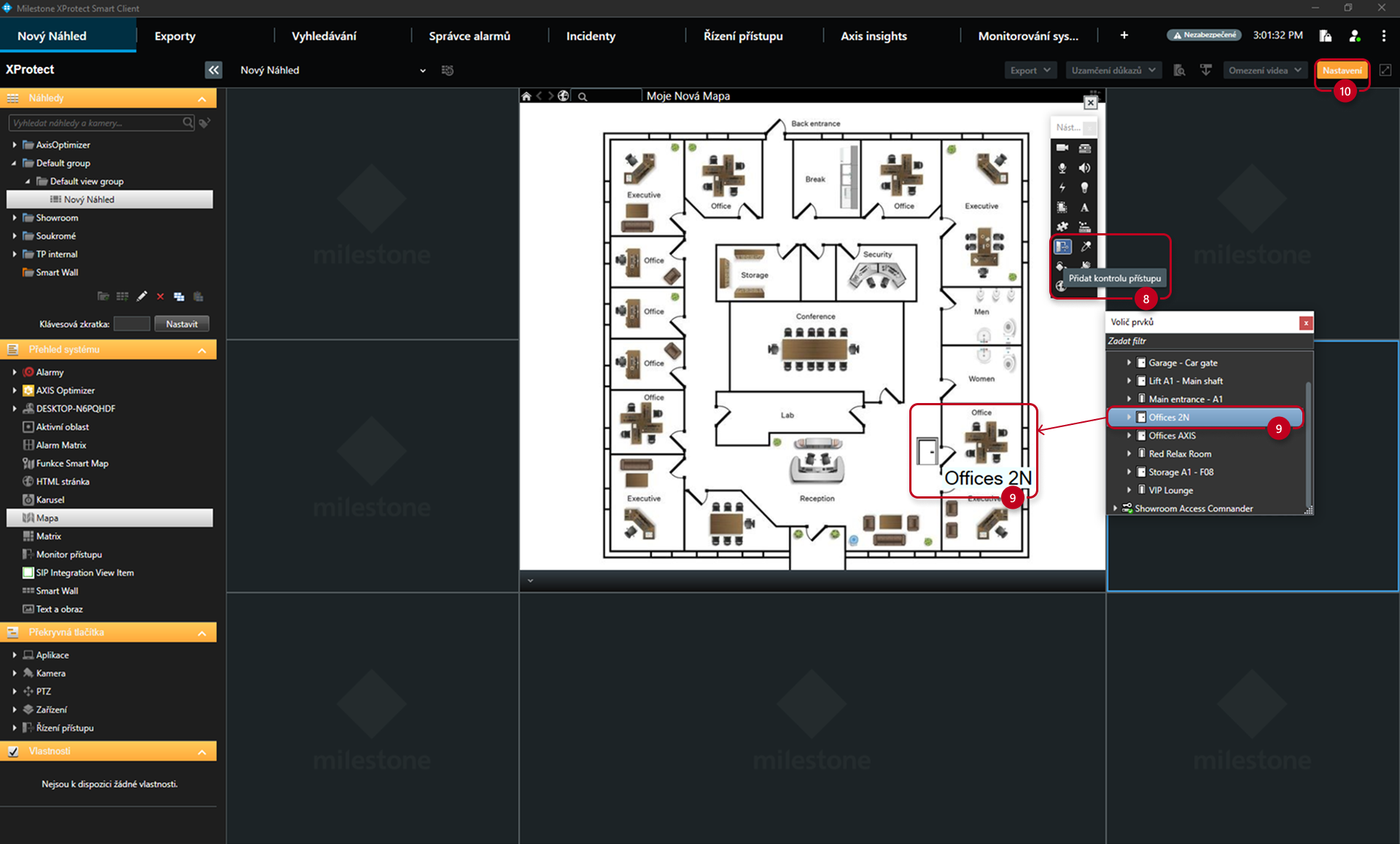Click the keyboard shortcut input box

coord(132,324)
